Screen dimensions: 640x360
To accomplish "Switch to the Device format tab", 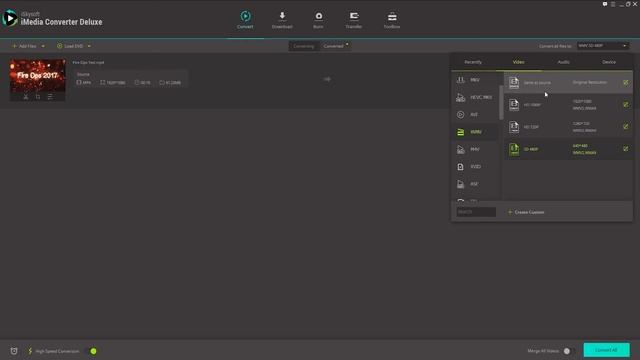I will pyautogui.click(x=609, y=62).
